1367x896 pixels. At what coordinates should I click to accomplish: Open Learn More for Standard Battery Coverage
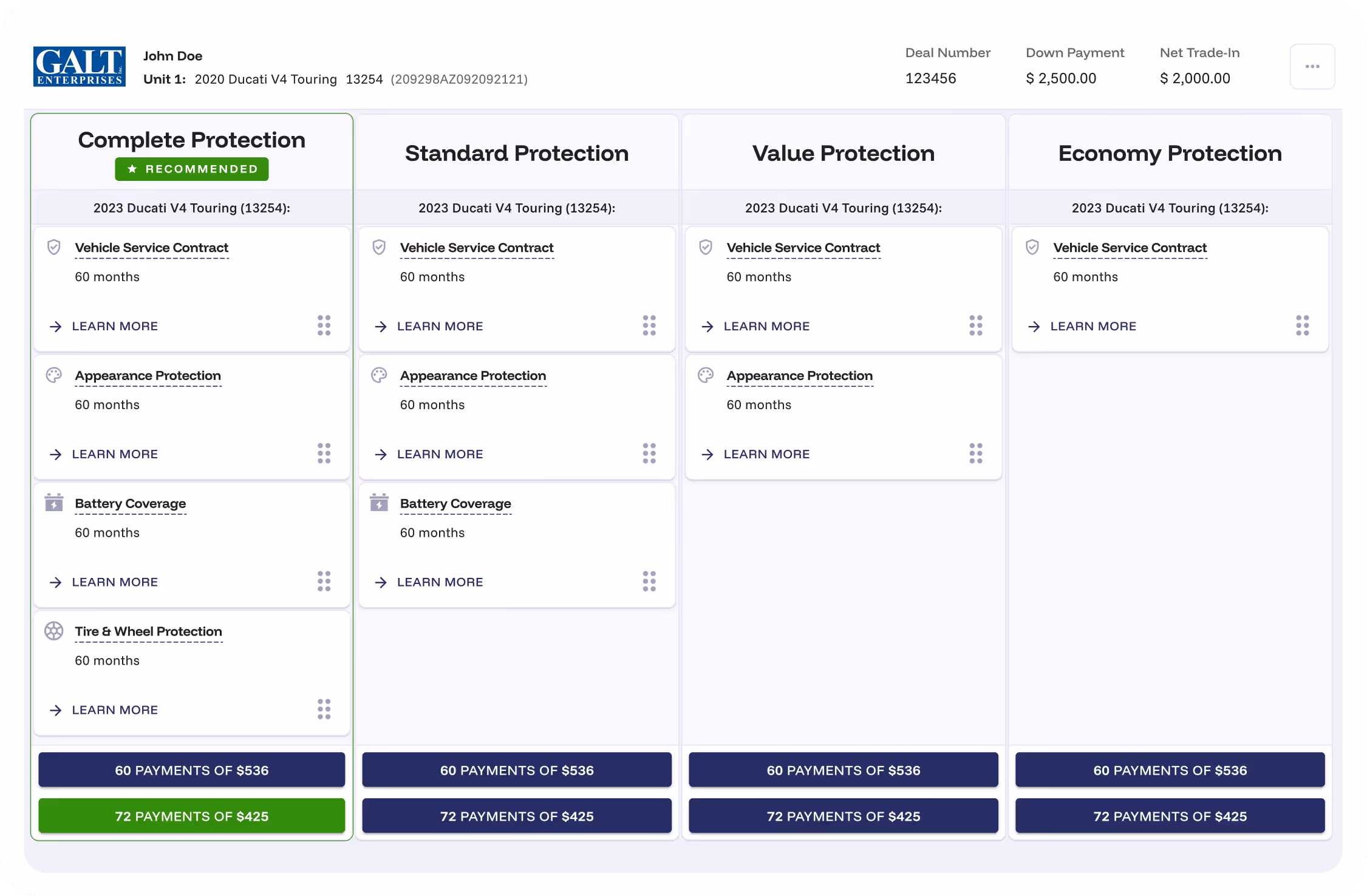pos(440,582)
